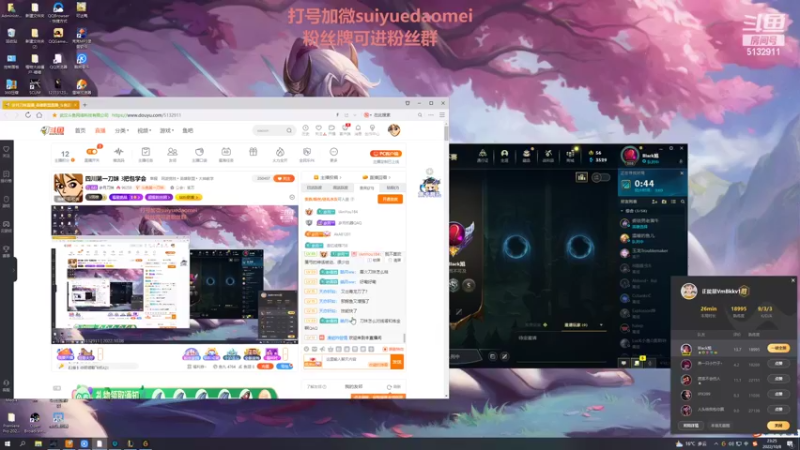800x450 pixels.
Task: Toggle the orange switch in streamer toolbar
Action: (x=92, y=152)
